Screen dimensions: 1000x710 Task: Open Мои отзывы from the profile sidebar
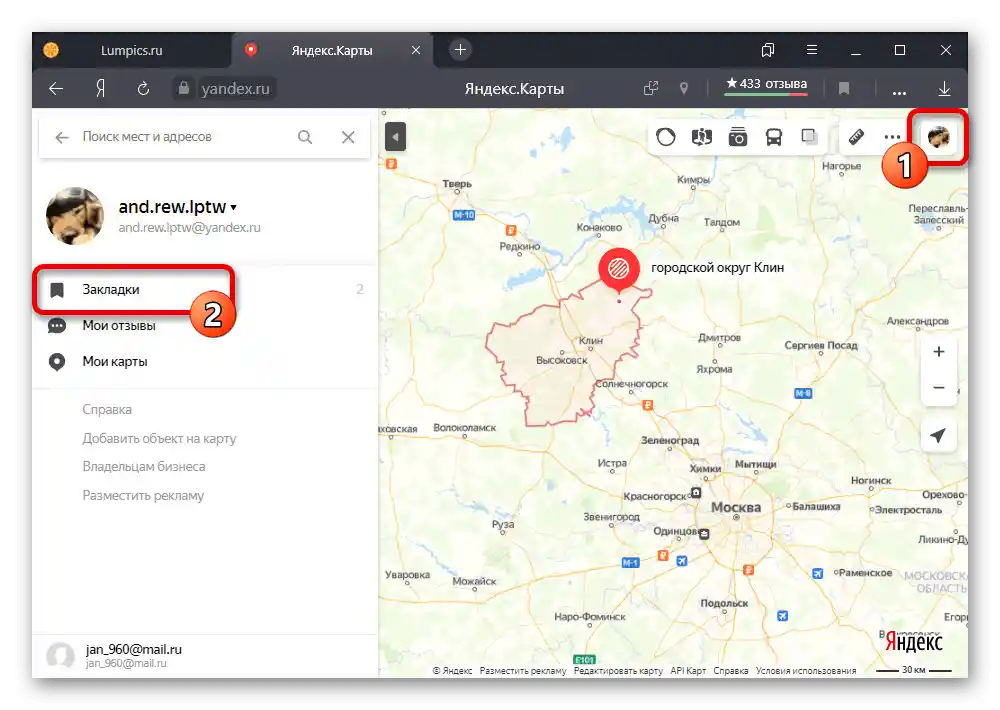121,325
